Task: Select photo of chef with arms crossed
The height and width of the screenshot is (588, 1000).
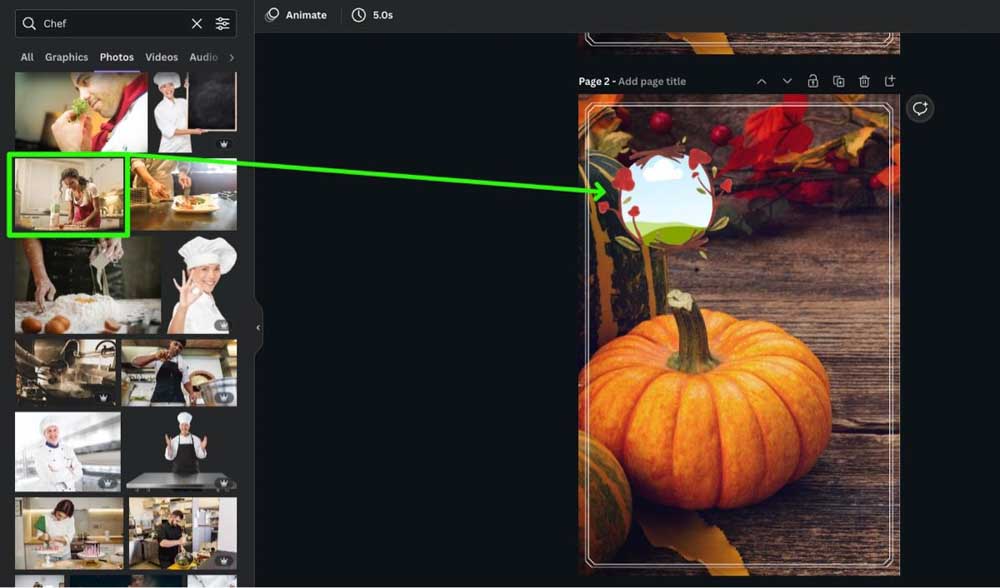Action: pos(68,452)
